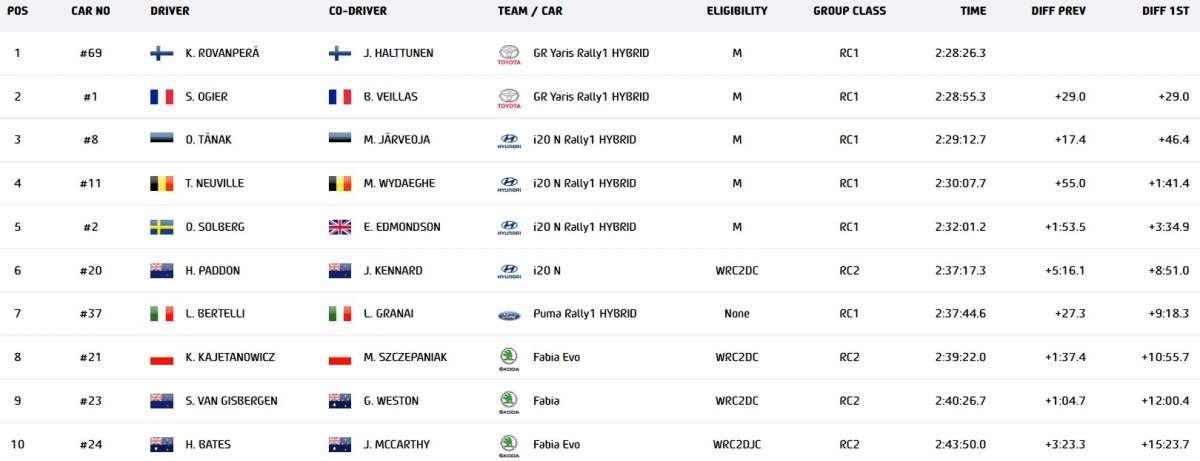Click the Belgian flag beside T. Neuville
The width and height of the screenshot is (1200, 461).
(x=161, y=184)
